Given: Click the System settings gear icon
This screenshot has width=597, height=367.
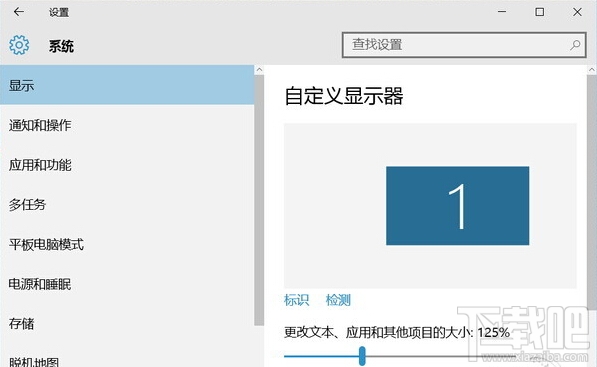Looking at the screenshot, I should 19,45.
